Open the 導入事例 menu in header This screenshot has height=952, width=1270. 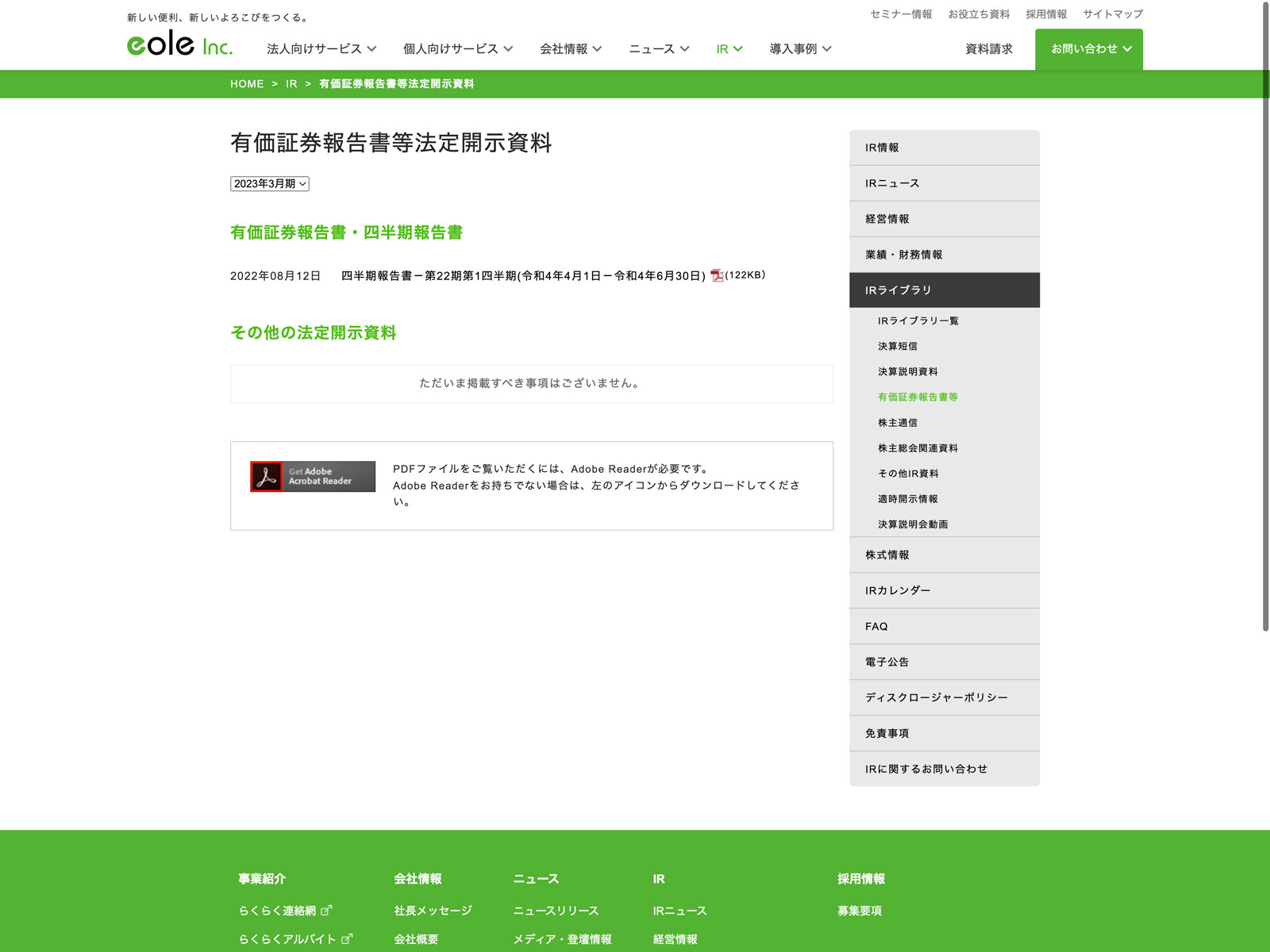(x=800, y=49)
